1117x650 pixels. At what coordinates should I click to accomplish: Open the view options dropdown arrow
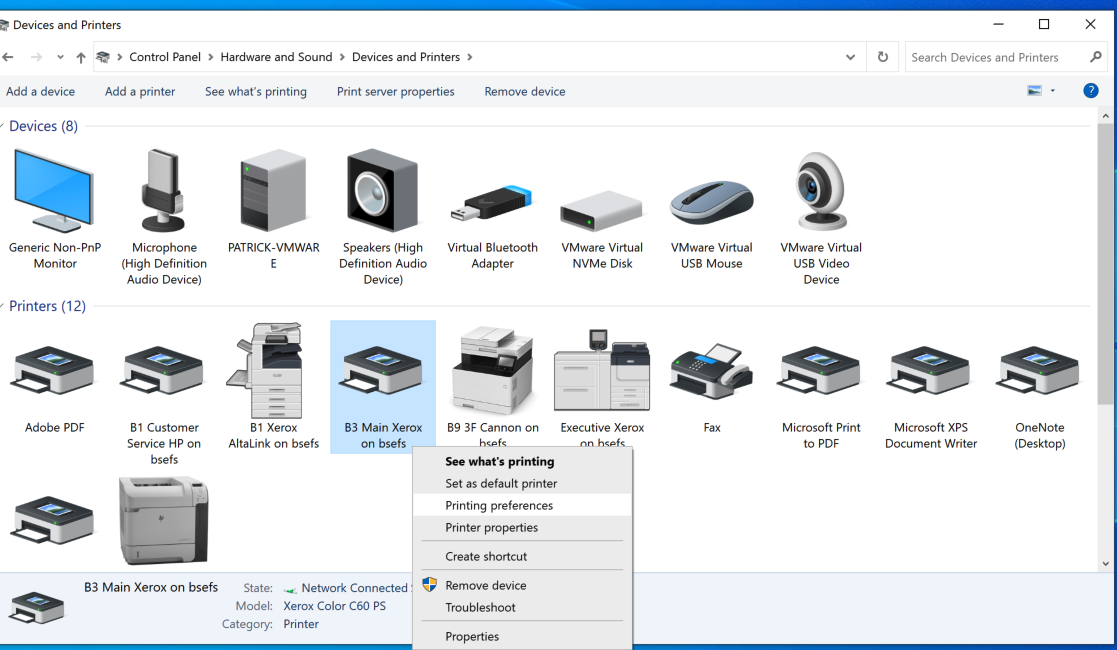[1052, 91]
